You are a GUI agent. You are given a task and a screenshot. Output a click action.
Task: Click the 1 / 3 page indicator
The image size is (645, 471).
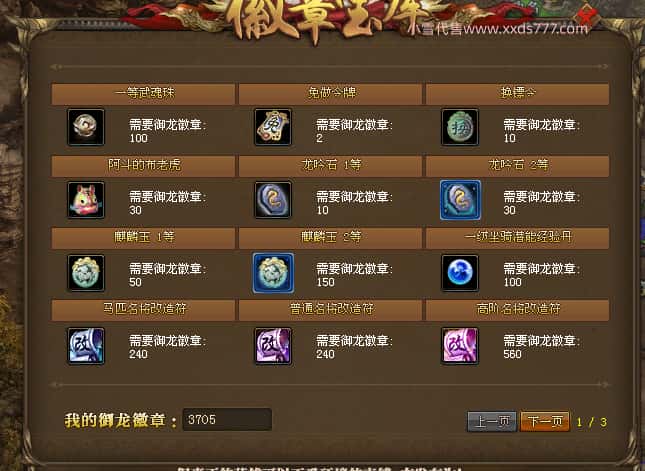coord(592,422)
